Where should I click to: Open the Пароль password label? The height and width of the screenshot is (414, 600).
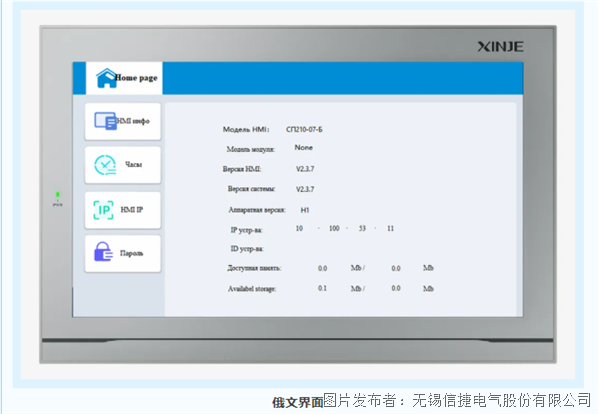coord(132,253)
